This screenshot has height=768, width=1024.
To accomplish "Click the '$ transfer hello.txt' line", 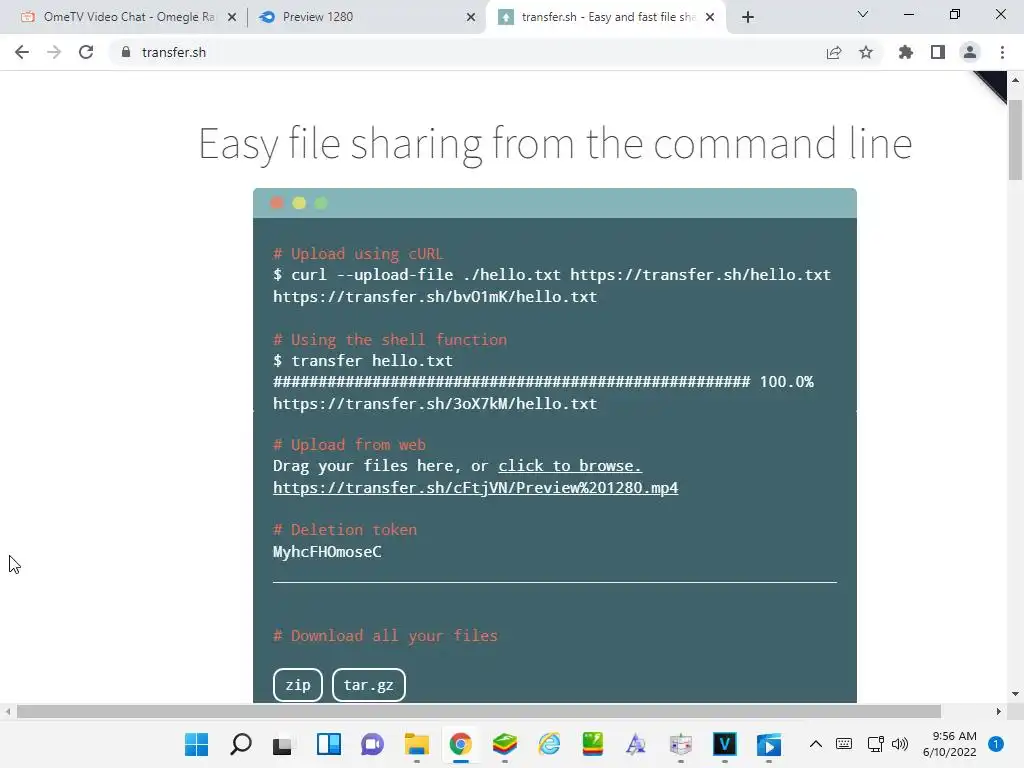I will tap(363, 360).
